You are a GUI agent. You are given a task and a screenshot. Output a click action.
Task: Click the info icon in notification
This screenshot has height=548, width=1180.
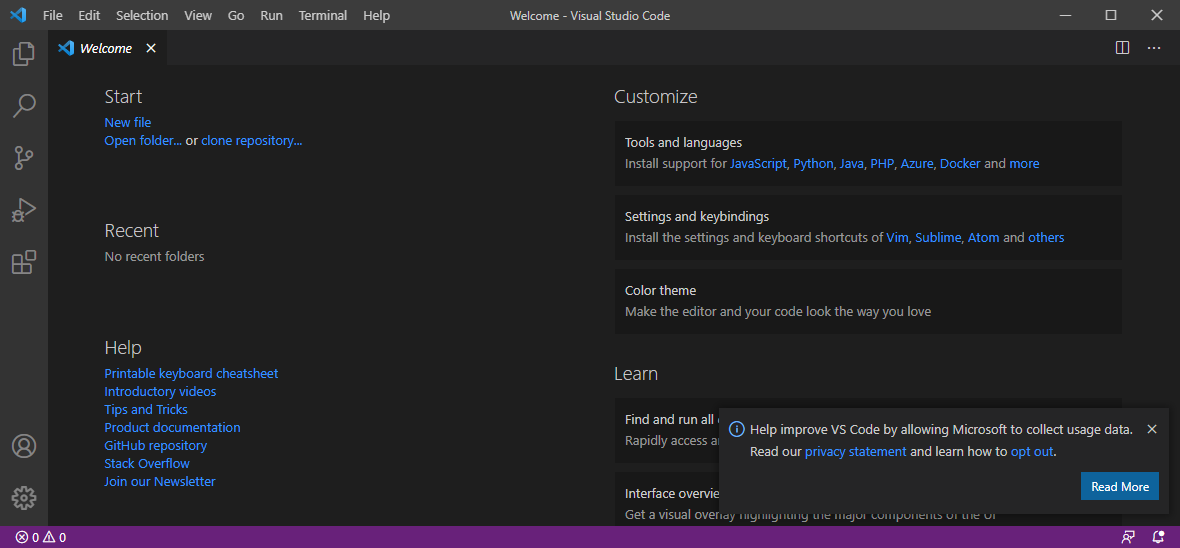(737, 429)
